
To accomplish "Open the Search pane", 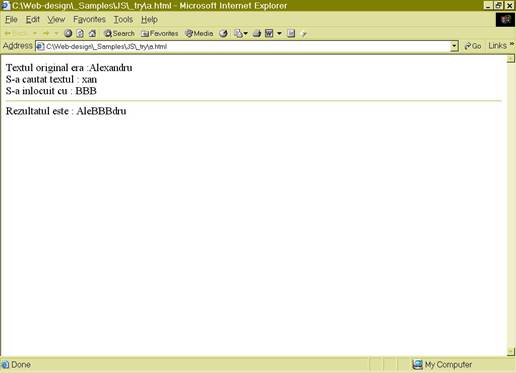I will click(119, 33).
